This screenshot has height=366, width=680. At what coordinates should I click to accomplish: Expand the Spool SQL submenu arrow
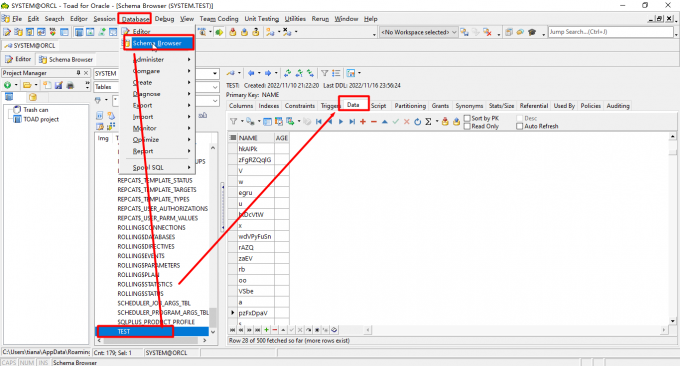(189, 167)
